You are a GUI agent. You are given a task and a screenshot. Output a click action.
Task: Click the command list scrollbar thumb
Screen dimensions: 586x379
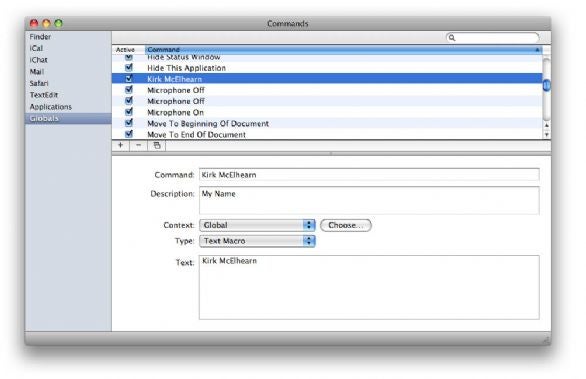[546, 86]
